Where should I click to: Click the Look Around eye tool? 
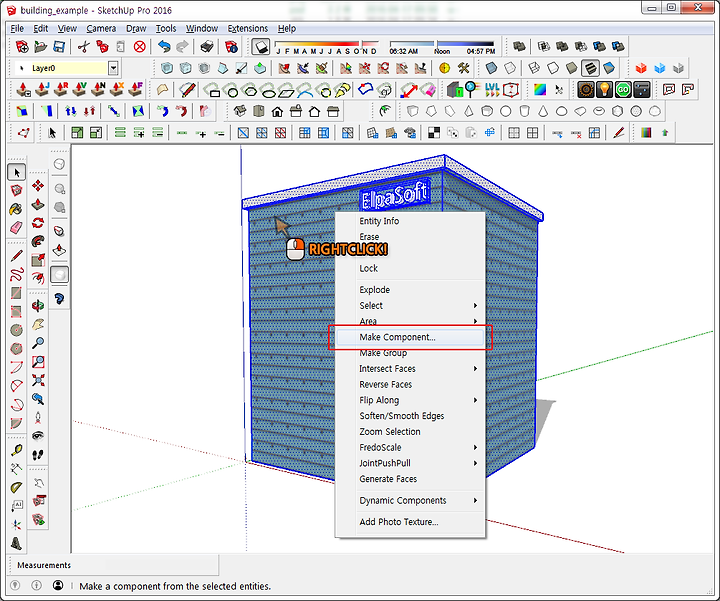tap(38, 436)
